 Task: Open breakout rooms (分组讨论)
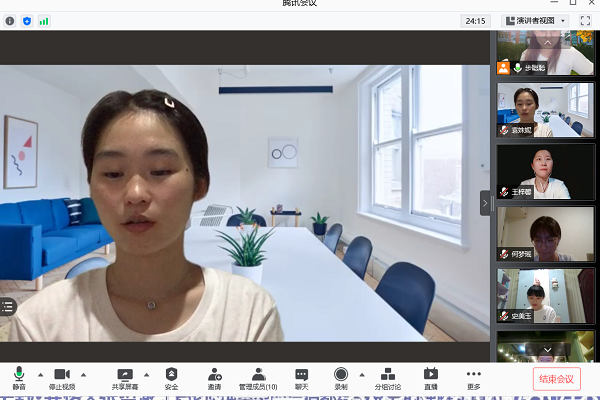388,377
